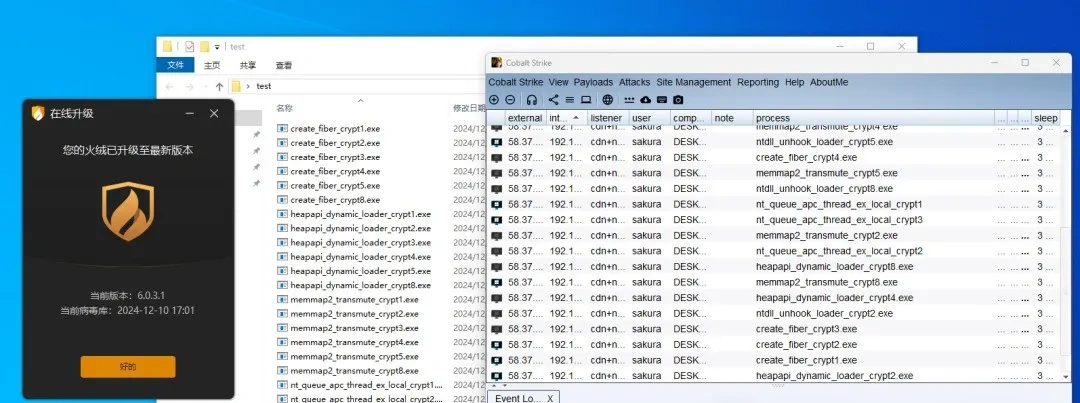Click the disconnect minus circle icon in Cobalt Strike
This screenshot has width=1080, height=403.
(x=510, y=100)
